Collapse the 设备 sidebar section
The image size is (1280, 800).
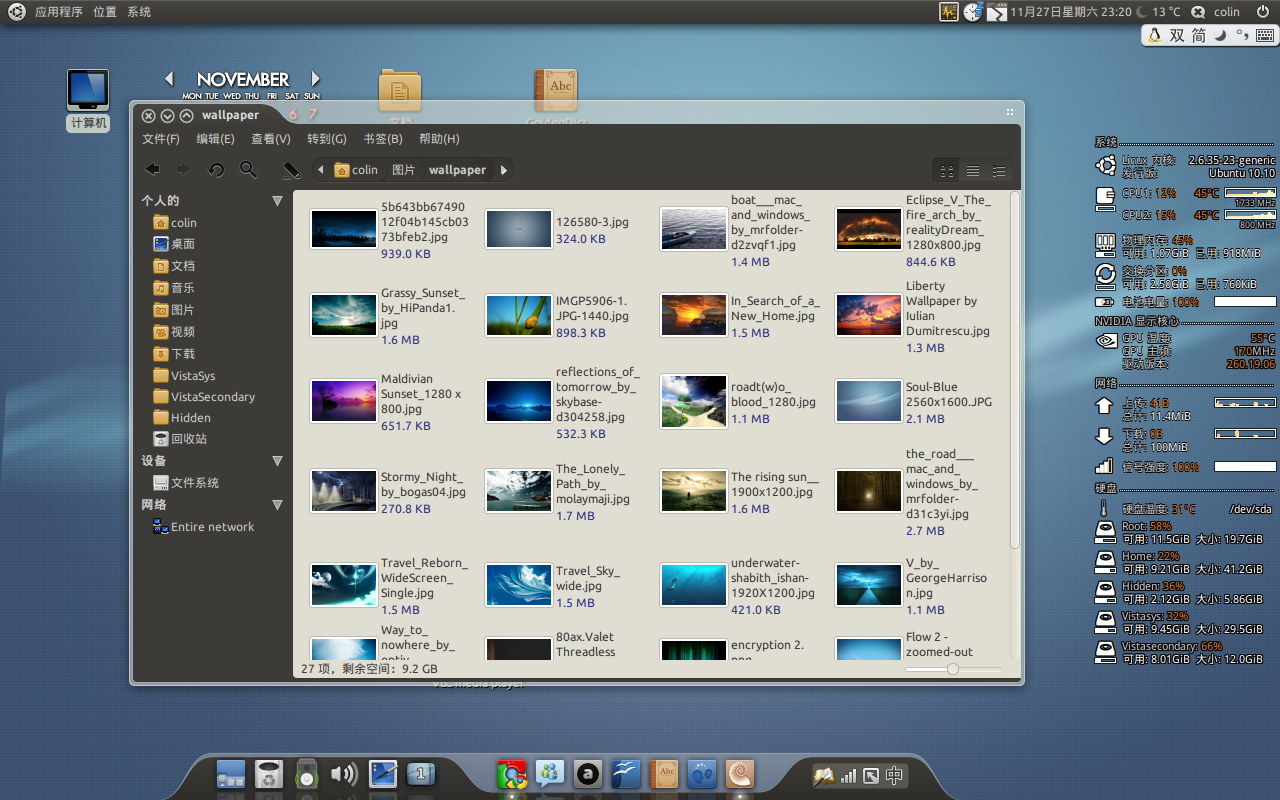(x=277, y=461)
